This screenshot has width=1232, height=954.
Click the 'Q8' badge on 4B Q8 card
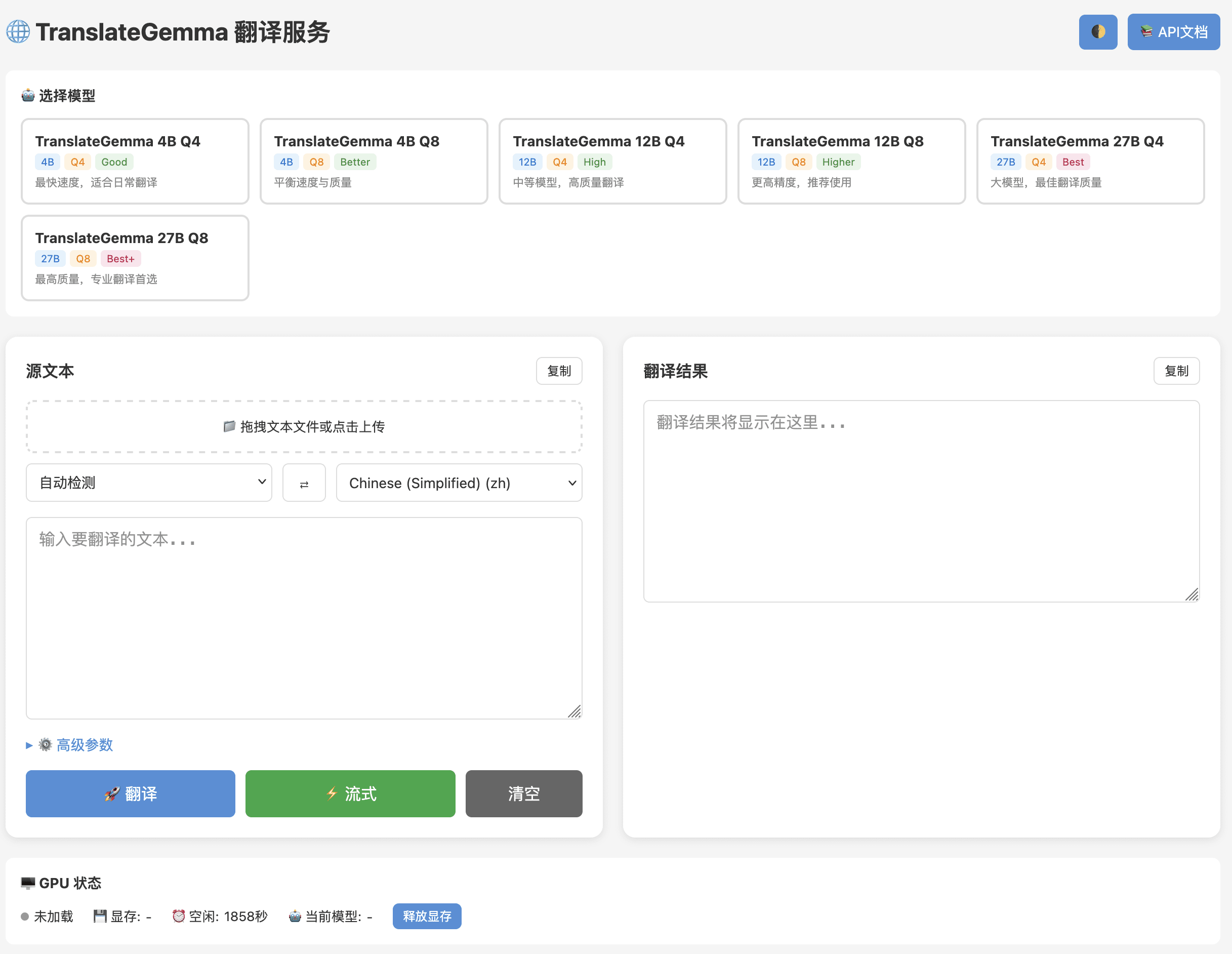[x=316, y=162]
